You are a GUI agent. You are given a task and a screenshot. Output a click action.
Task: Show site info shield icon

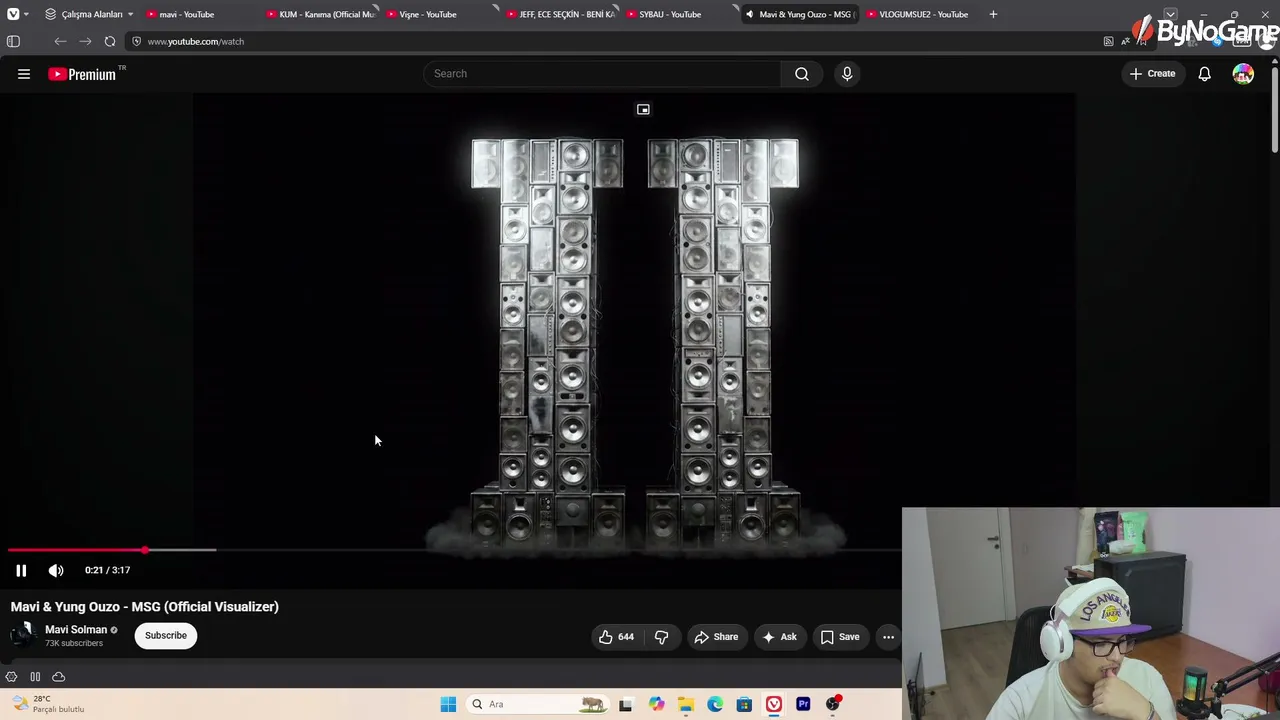pos(136,41)
